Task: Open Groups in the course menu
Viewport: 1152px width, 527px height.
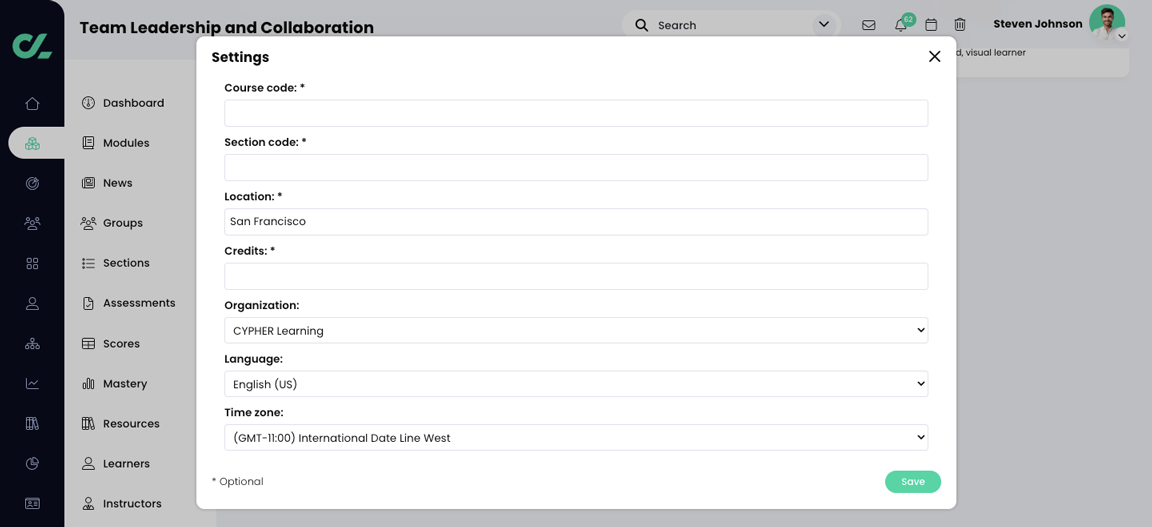Action: 112,223
